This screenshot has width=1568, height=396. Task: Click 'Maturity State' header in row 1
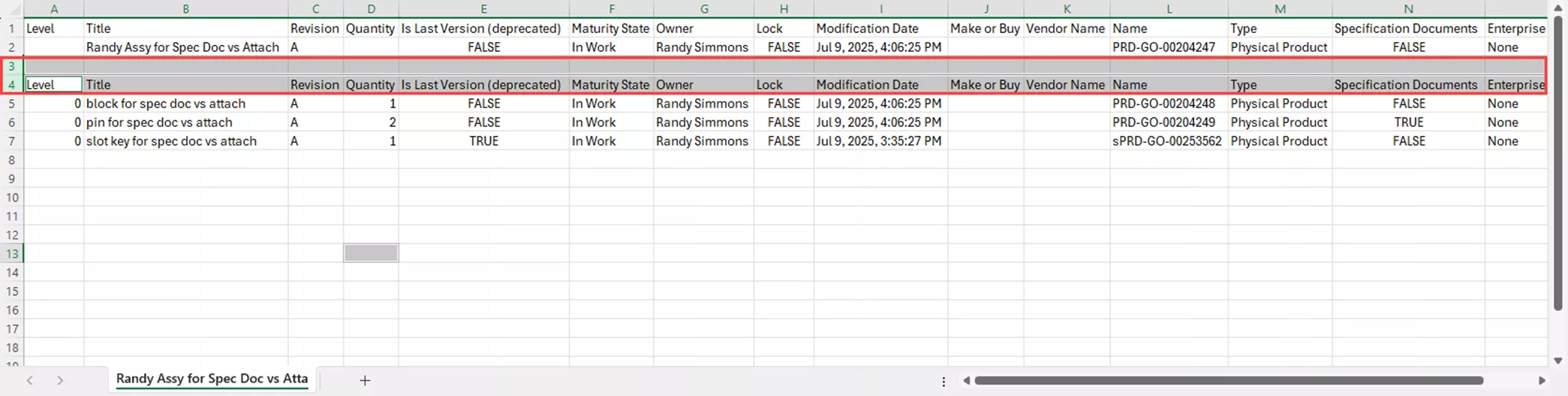pos(612,29)
